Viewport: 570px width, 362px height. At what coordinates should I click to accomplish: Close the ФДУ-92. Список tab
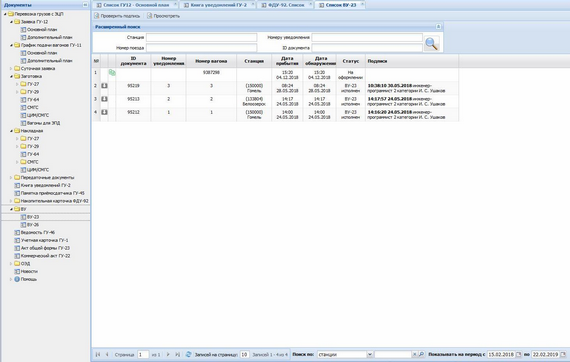point(310,4)
